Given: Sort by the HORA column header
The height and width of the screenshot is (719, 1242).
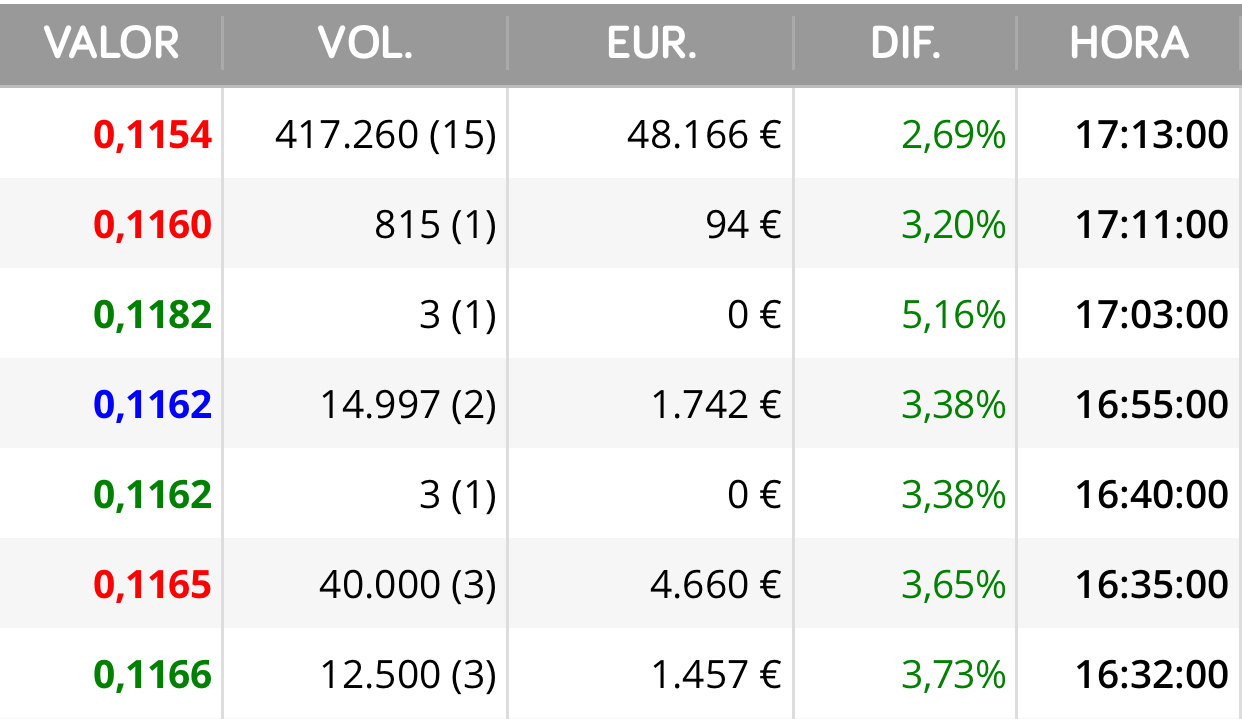Looking at the screenshot, I should point(1129,43).
